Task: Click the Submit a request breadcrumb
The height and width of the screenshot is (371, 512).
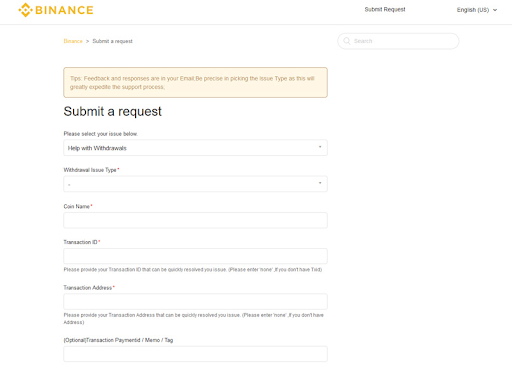Action: pyautogui.click(x=112, y=41)
